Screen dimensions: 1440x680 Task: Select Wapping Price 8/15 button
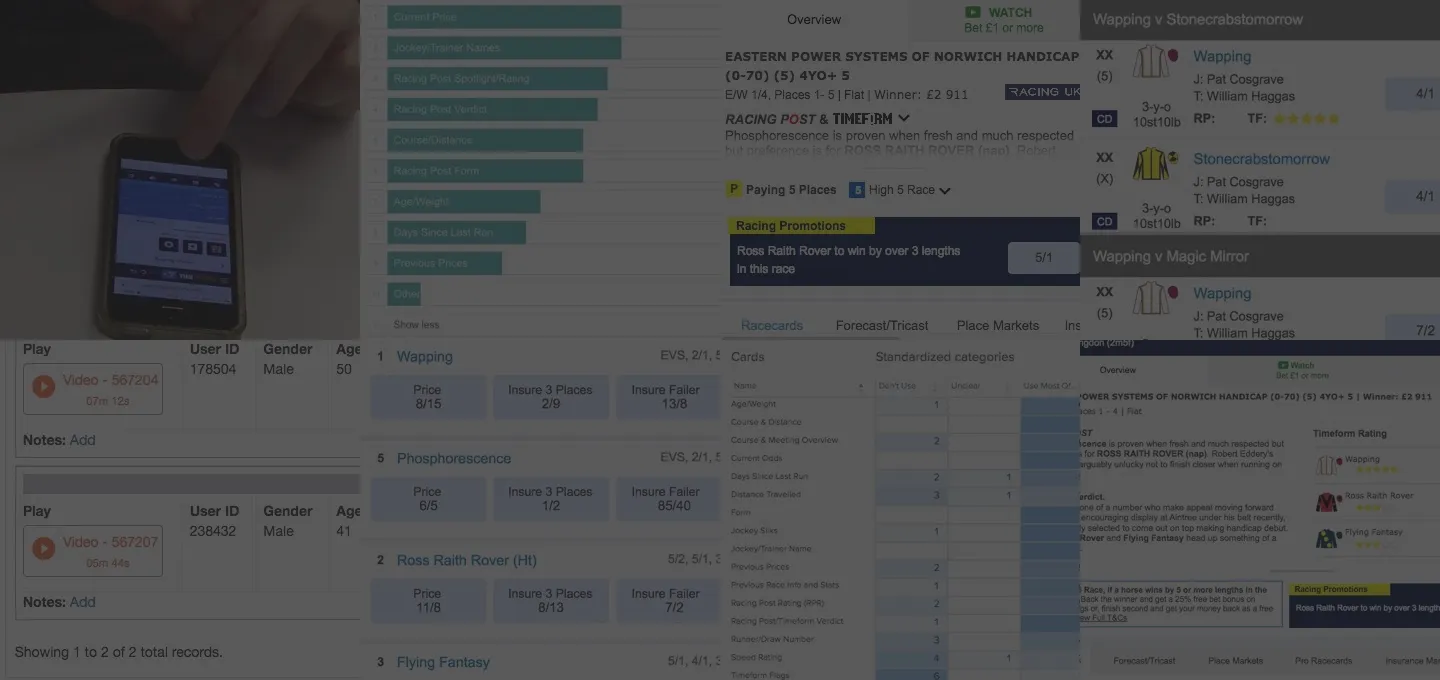pos(427,397)
